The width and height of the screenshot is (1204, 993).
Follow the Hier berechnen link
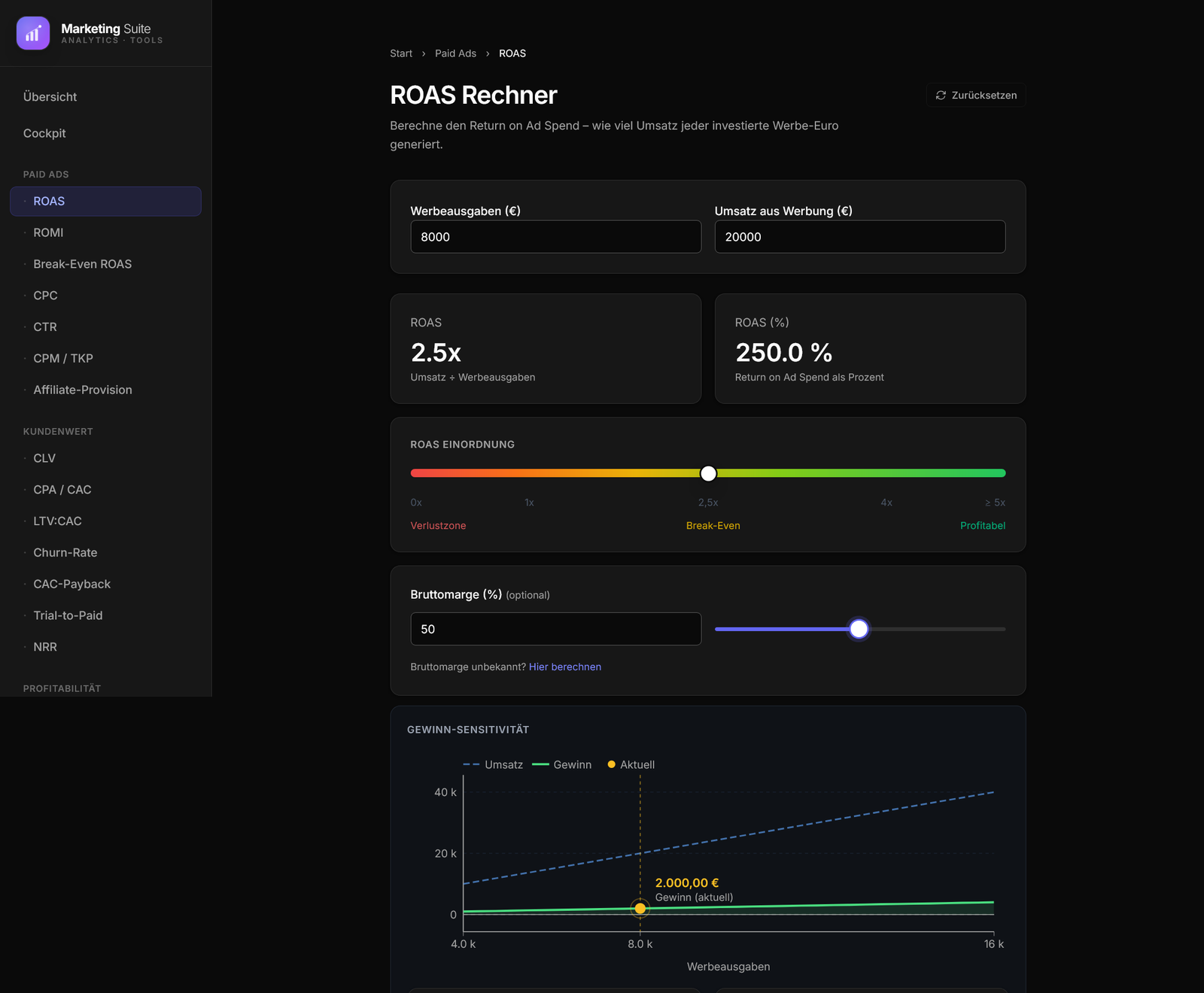(x=565, y=667)
